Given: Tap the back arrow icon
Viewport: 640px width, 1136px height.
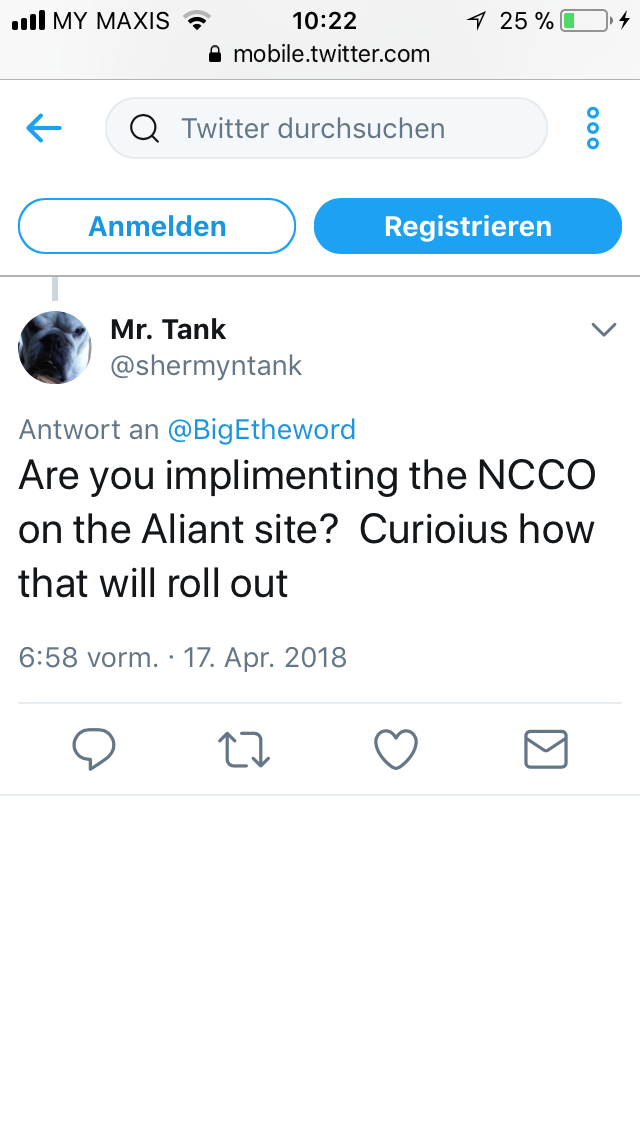Looking at the screenshot, I should coord(44,128).
